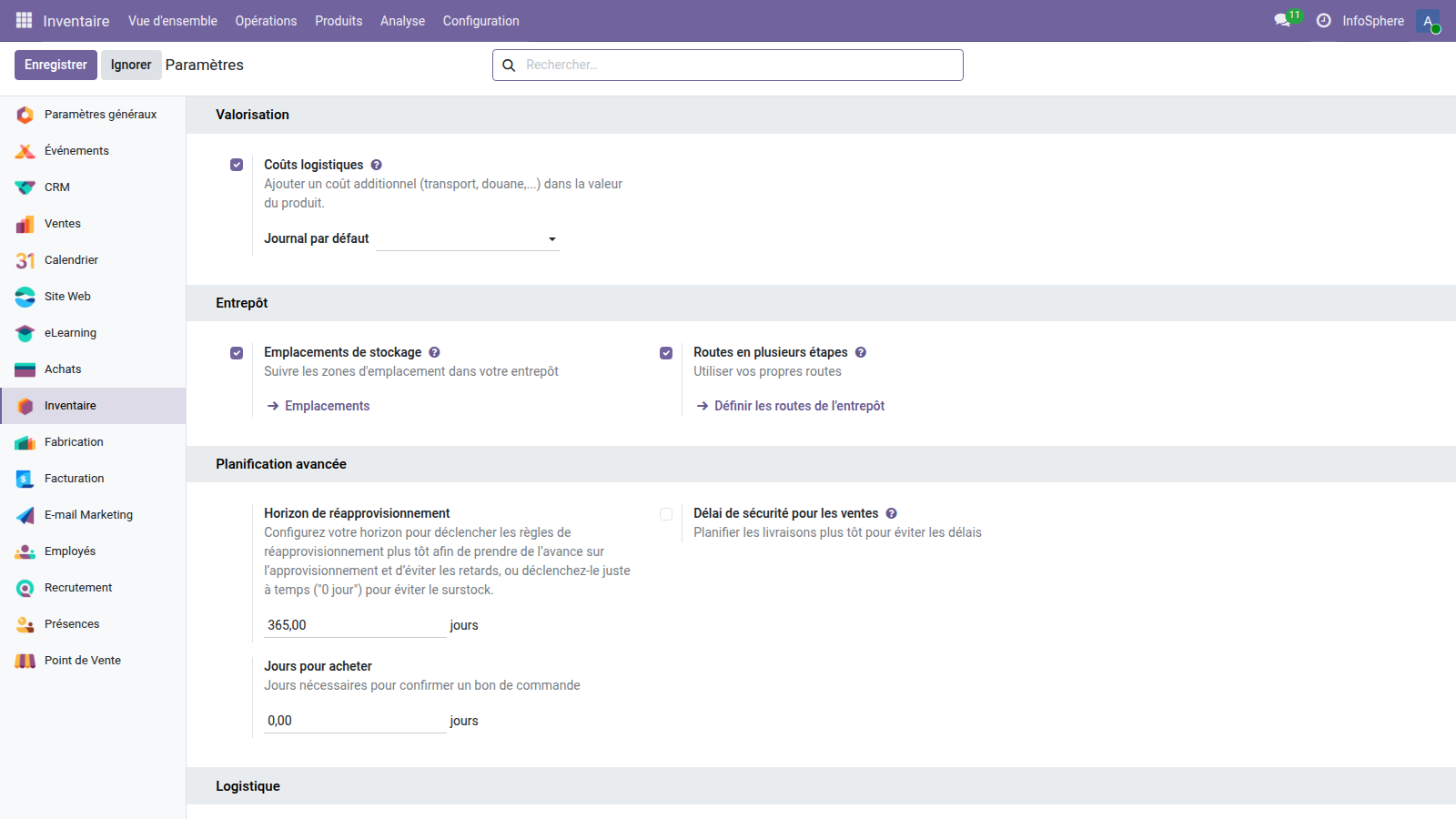Uncheck Emplacements de stockage
1456x819 pixels.
[x=237, y=353]
